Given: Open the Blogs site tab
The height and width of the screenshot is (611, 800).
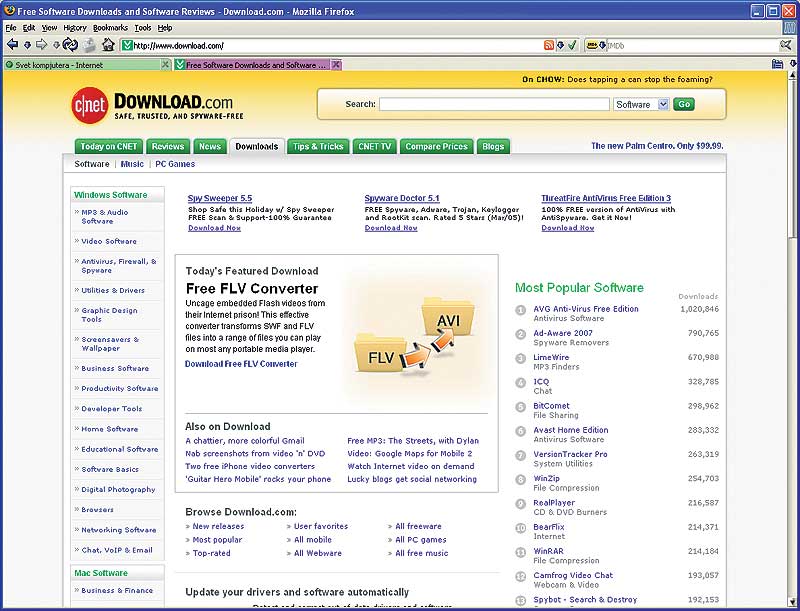Looking at the screenshot, I should click(x=493, y=146).
